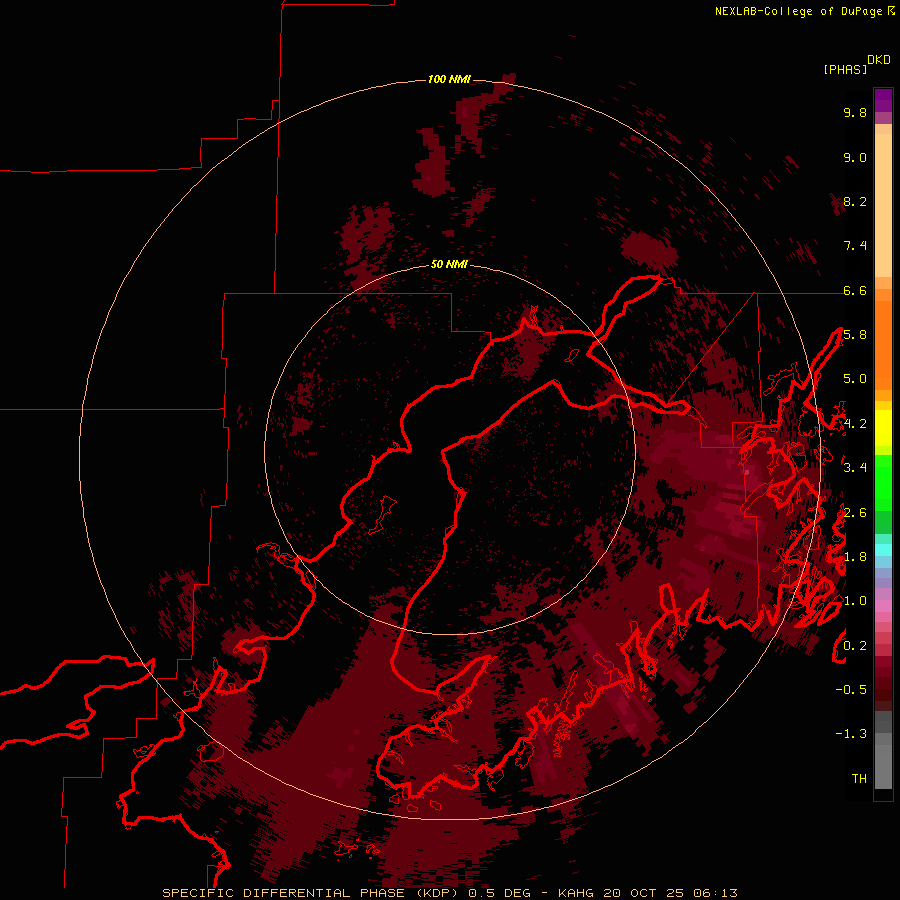Click the [PHAS] label above the color scale

(x=845, y=69)
